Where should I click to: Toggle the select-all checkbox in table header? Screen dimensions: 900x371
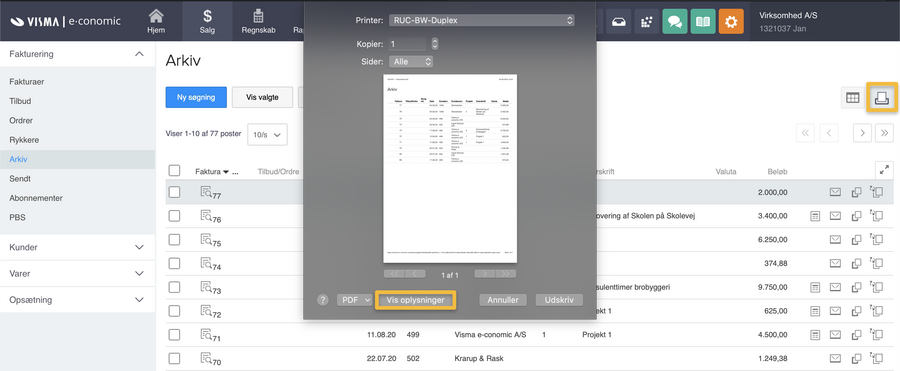[x=174, y=171]
